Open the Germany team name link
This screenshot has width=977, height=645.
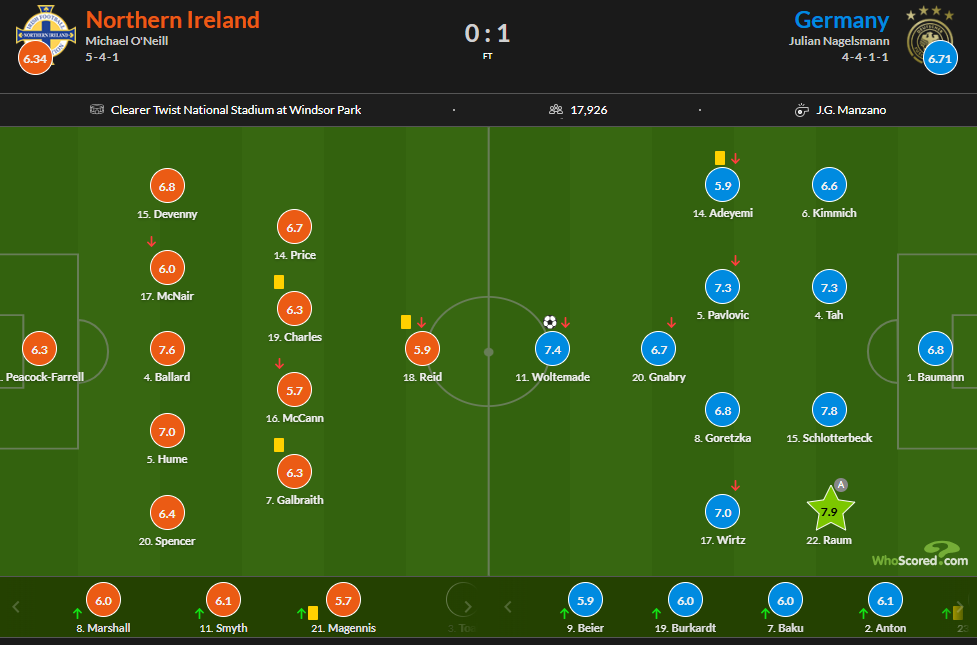[x=841, y=20]
